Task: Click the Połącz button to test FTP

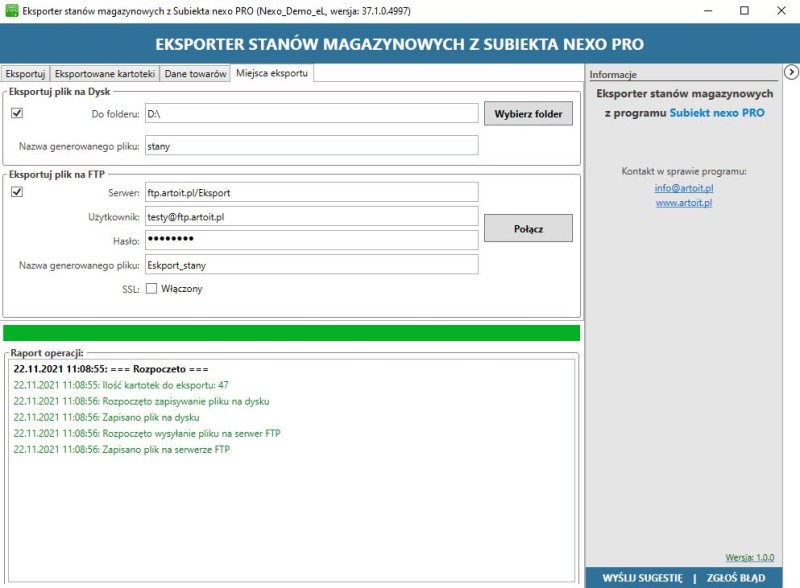Action: point(528,228)
